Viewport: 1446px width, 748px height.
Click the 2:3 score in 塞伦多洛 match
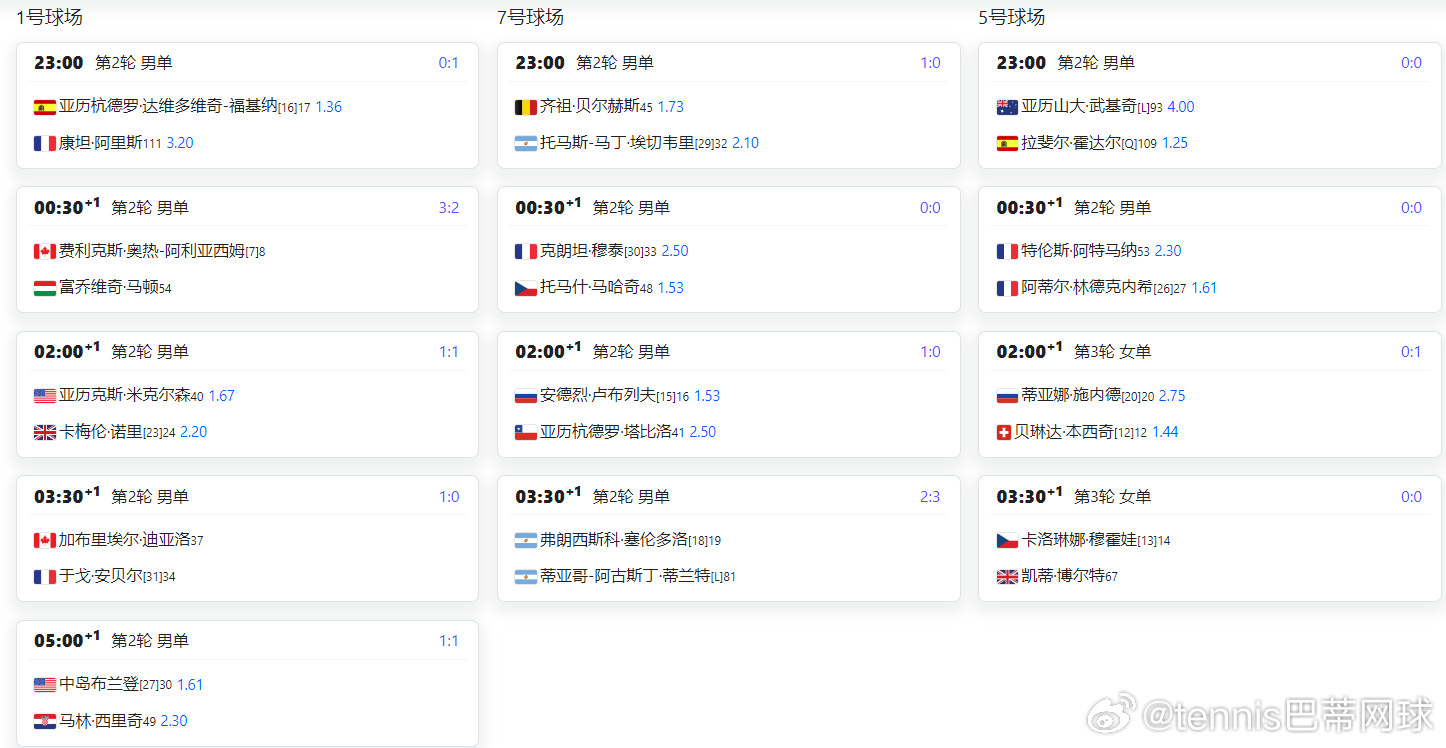930,497
